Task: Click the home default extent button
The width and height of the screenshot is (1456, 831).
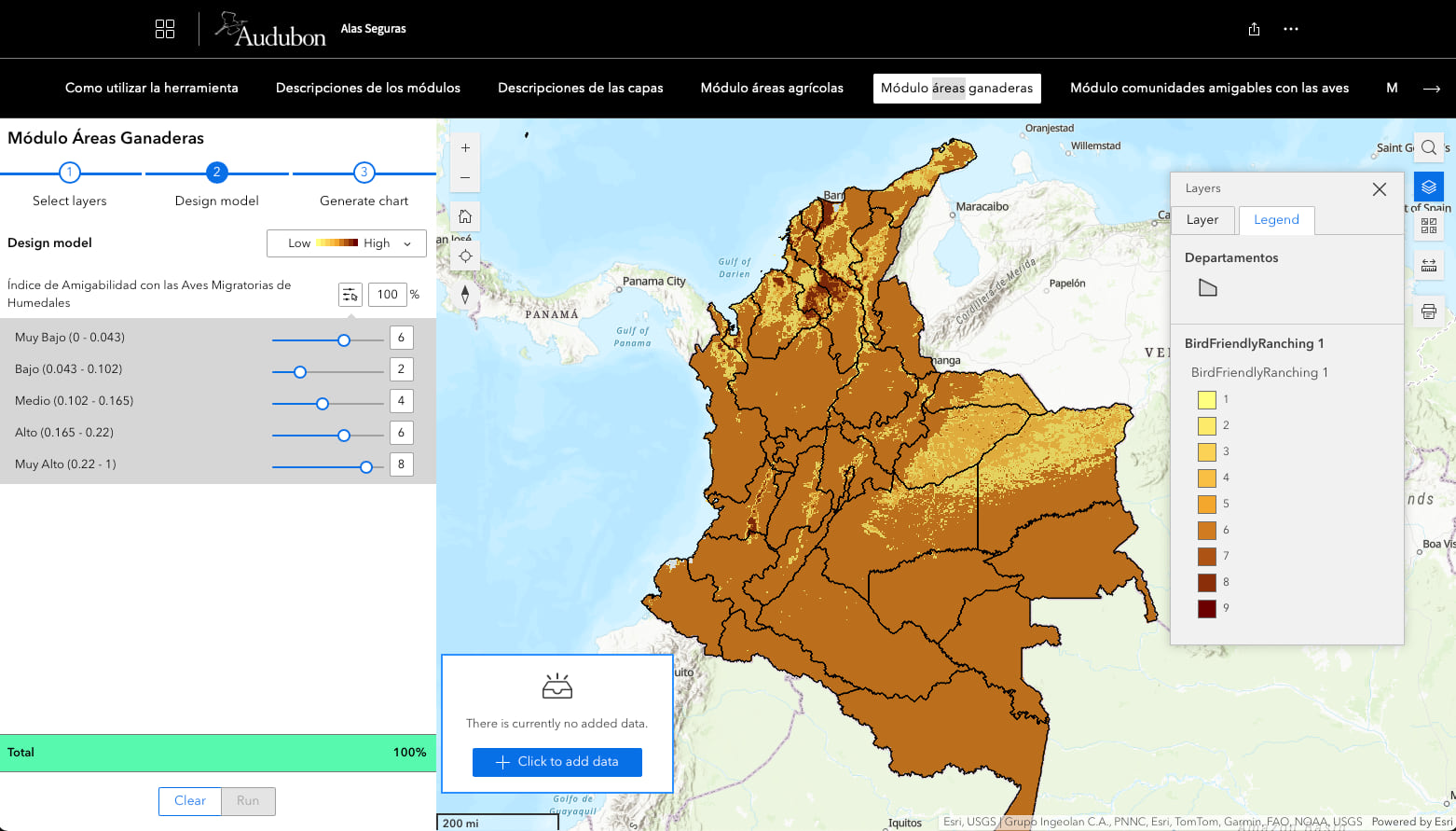Action: (464, 215)
